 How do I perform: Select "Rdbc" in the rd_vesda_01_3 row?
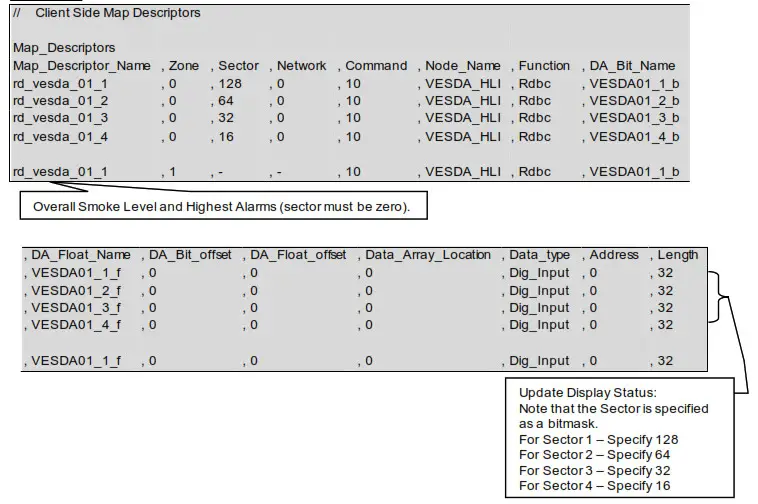535,118
